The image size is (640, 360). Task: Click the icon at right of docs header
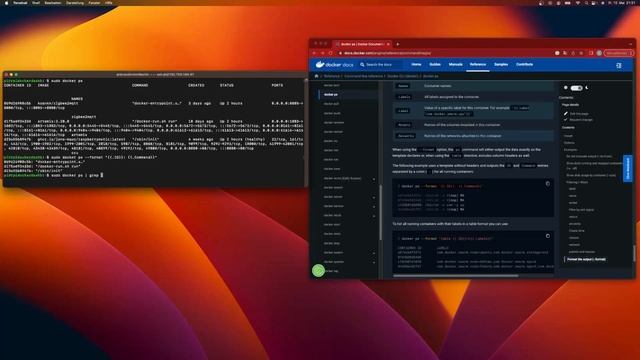tap(619, 65)
